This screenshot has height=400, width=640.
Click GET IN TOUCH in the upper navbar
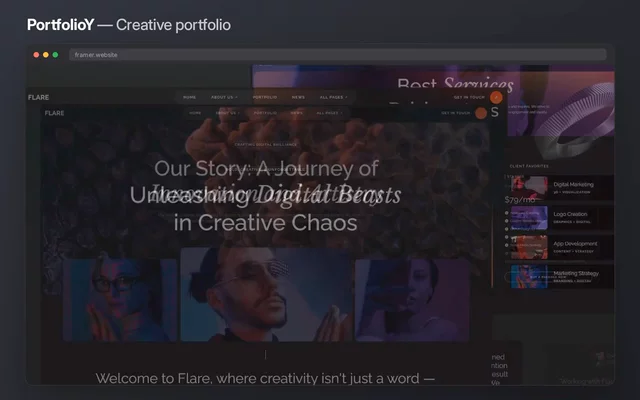pos(469,97)
